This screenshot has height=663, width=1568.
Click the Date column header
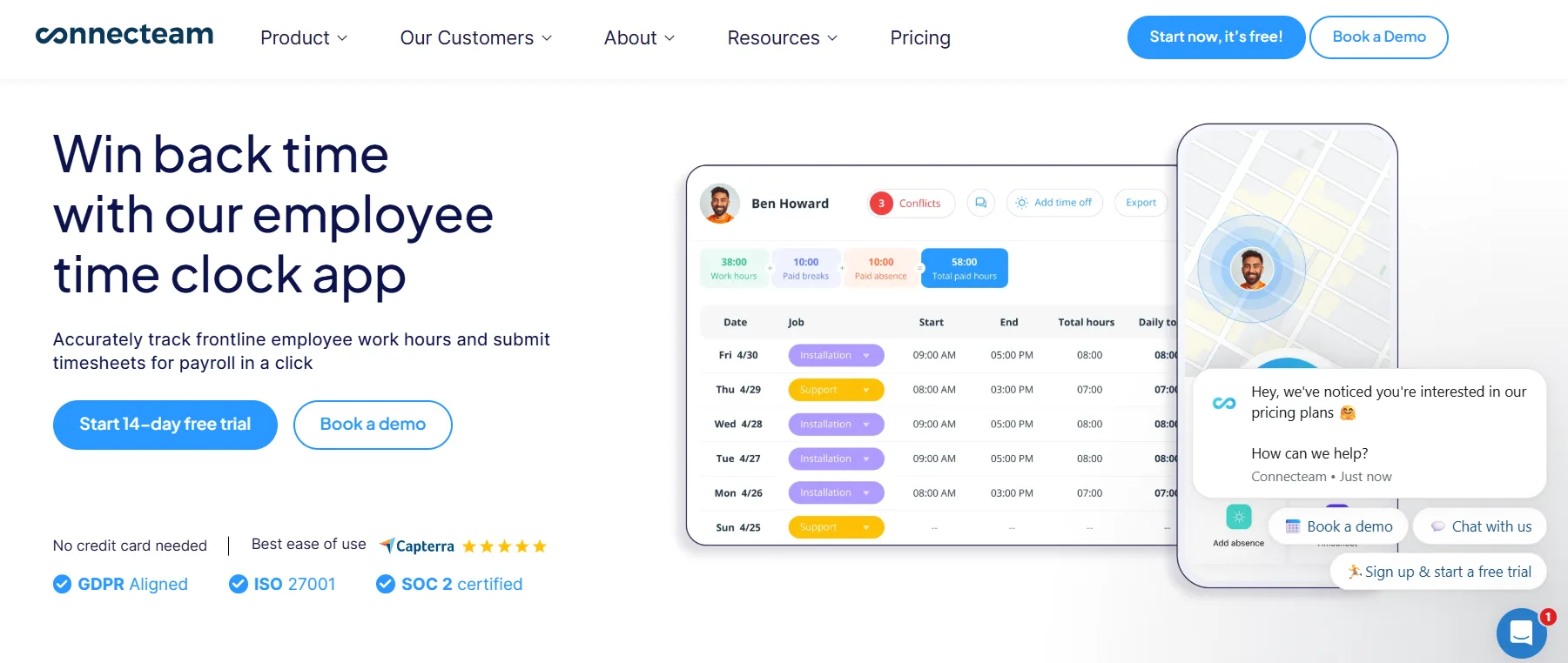coord(736,322)
